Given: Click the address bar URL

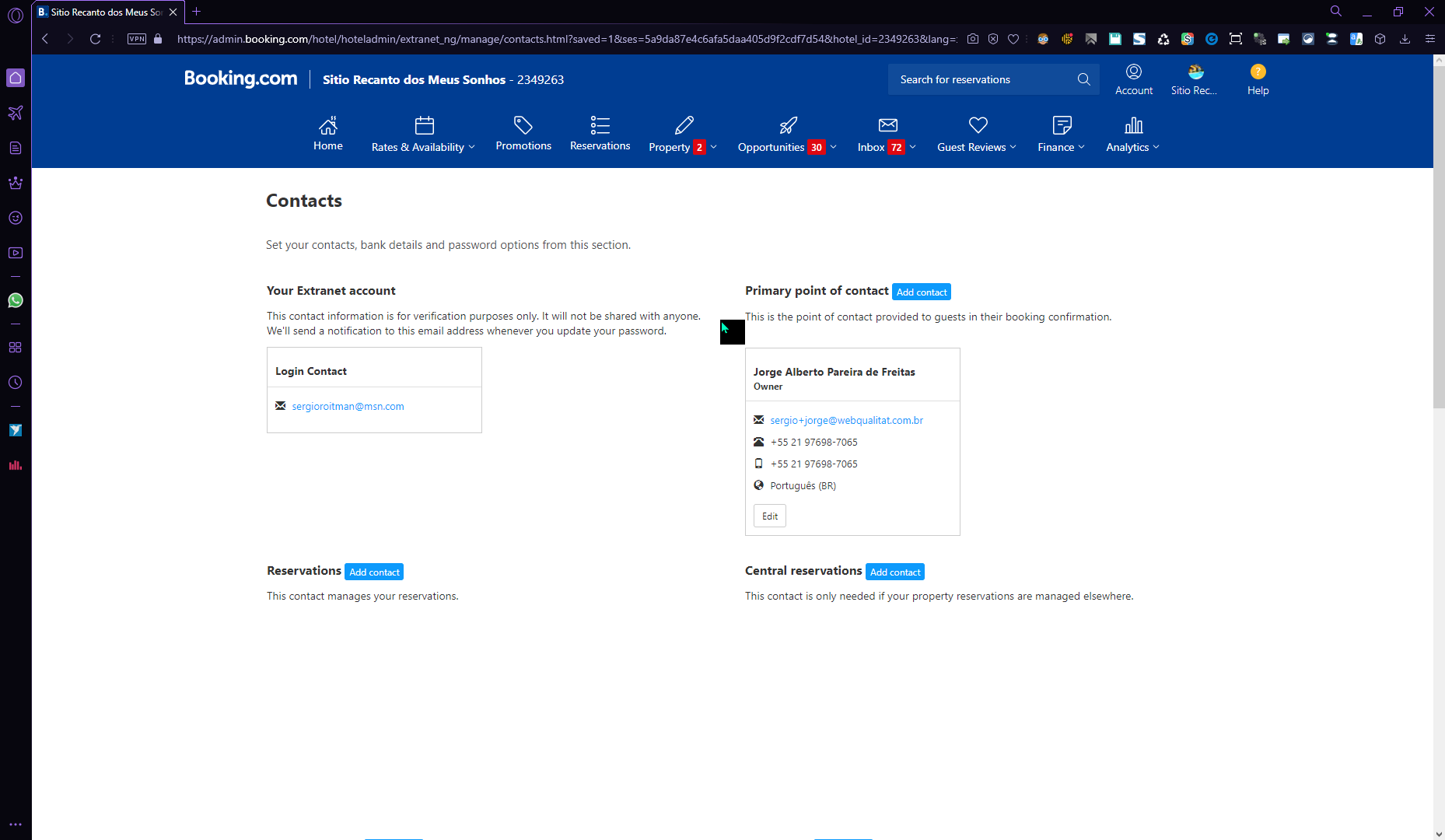Looking at the screenshot, I should [x=567, y=39].
